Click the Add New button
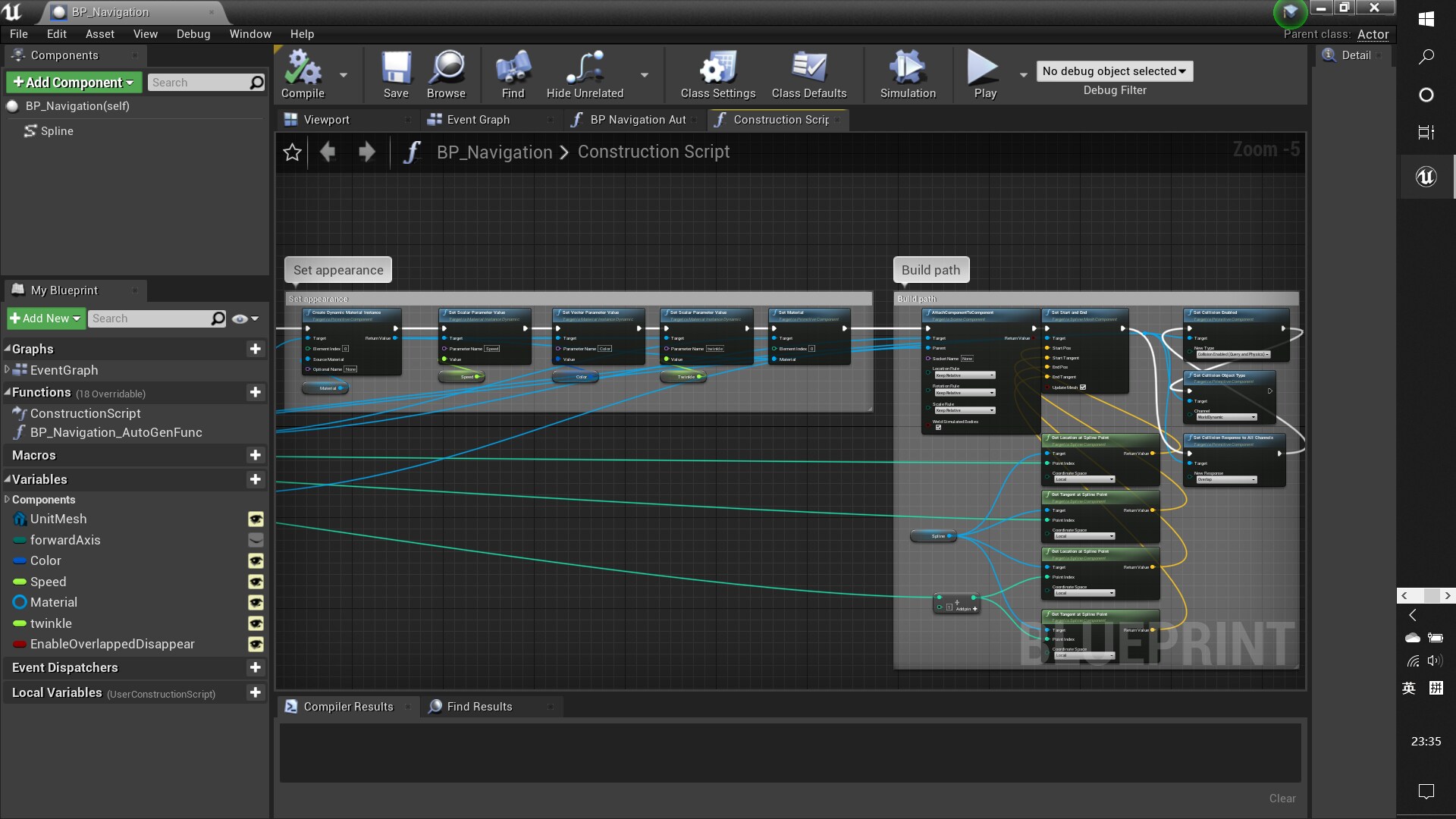 [x=45, y=318]
